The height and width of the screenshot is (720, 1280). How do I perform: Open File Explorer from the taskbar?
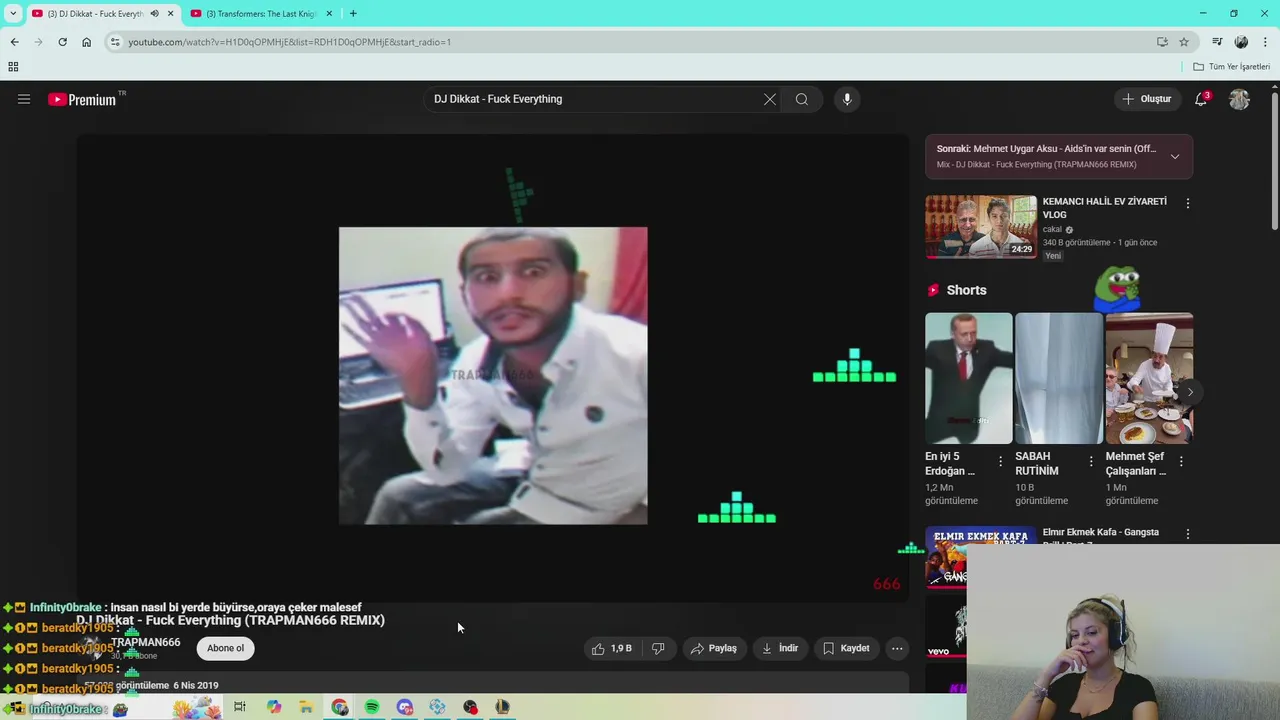306,707
